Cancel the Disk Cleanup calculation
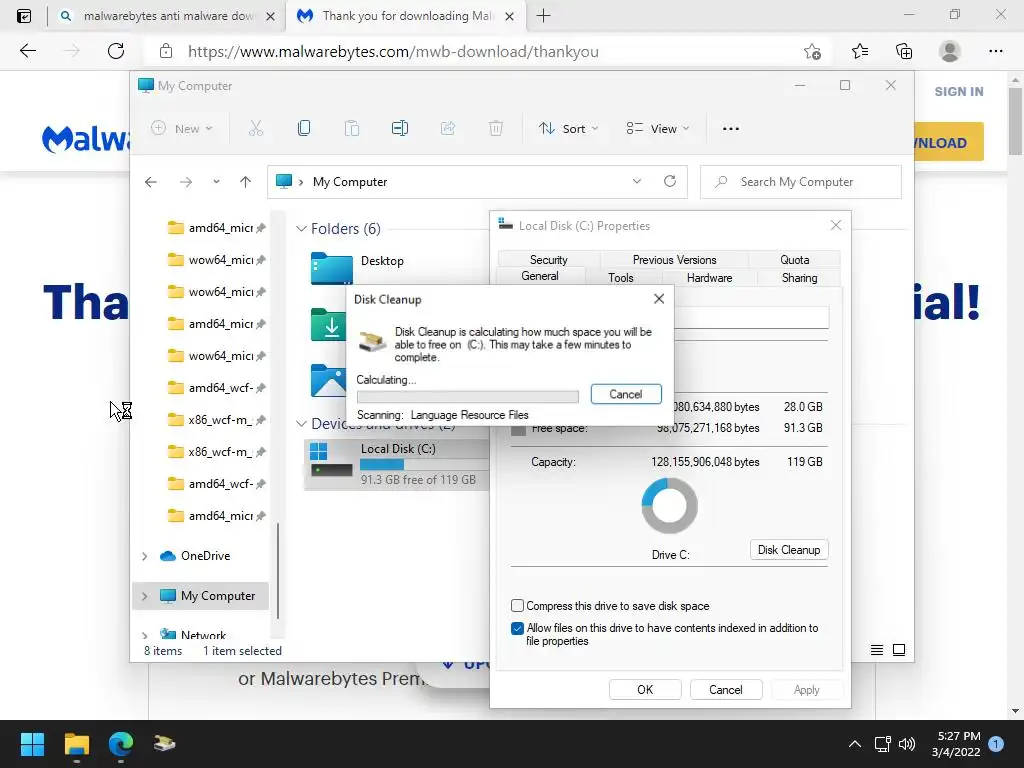Image resolution: width=1024 pixels, height=768 pixels. point(626,394)
